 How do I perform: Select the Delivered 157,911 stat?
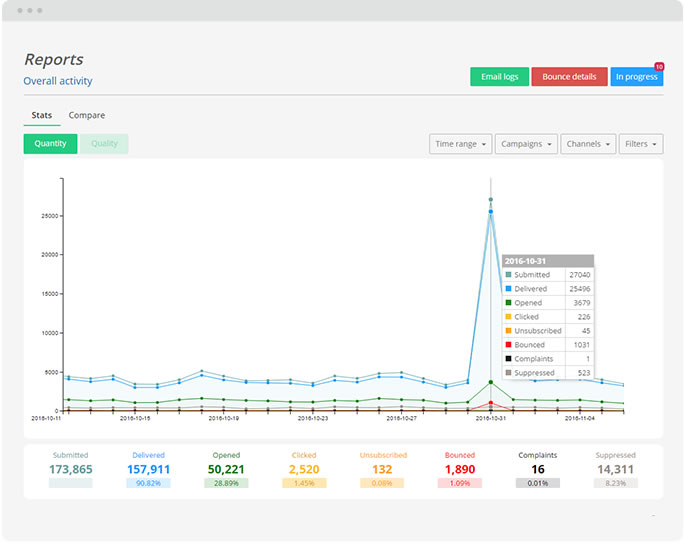(148, 469)
